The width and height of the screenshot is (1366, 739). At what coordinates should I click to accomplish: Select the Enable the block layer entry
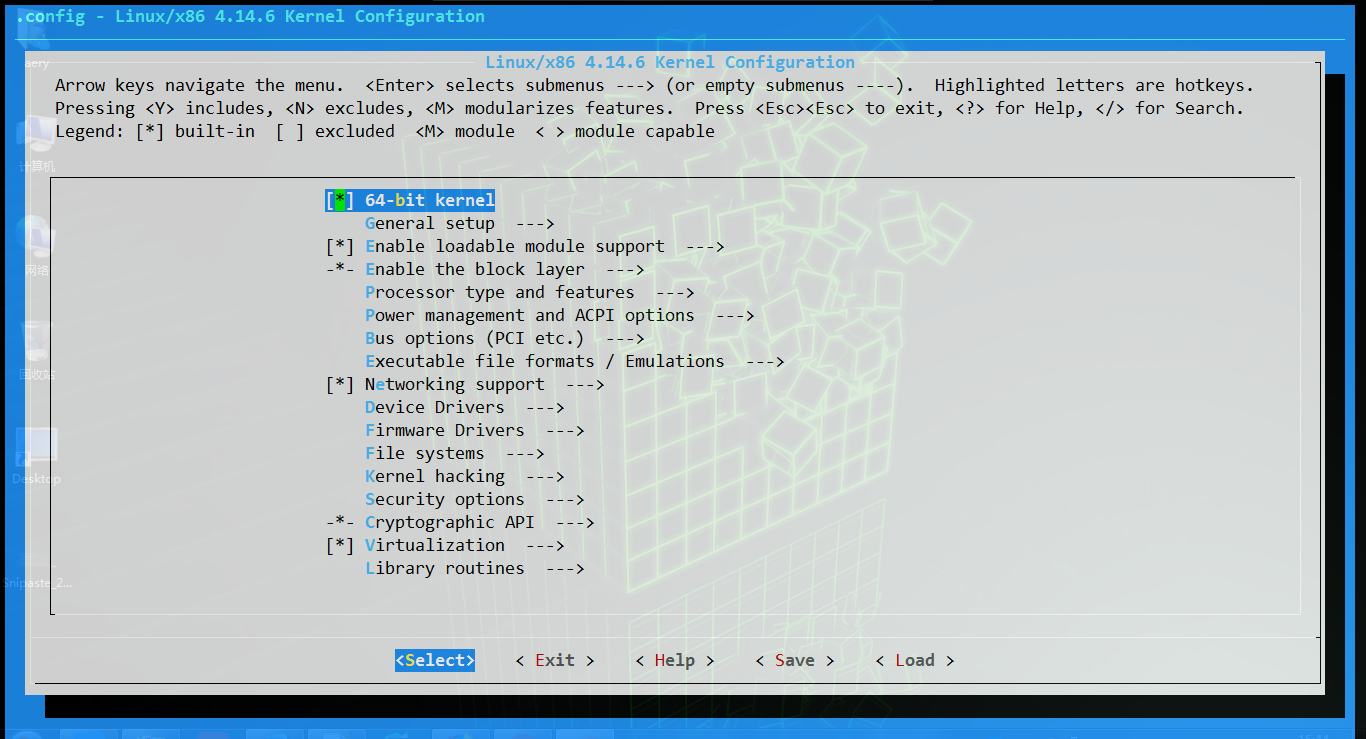[x=475, y=269]
